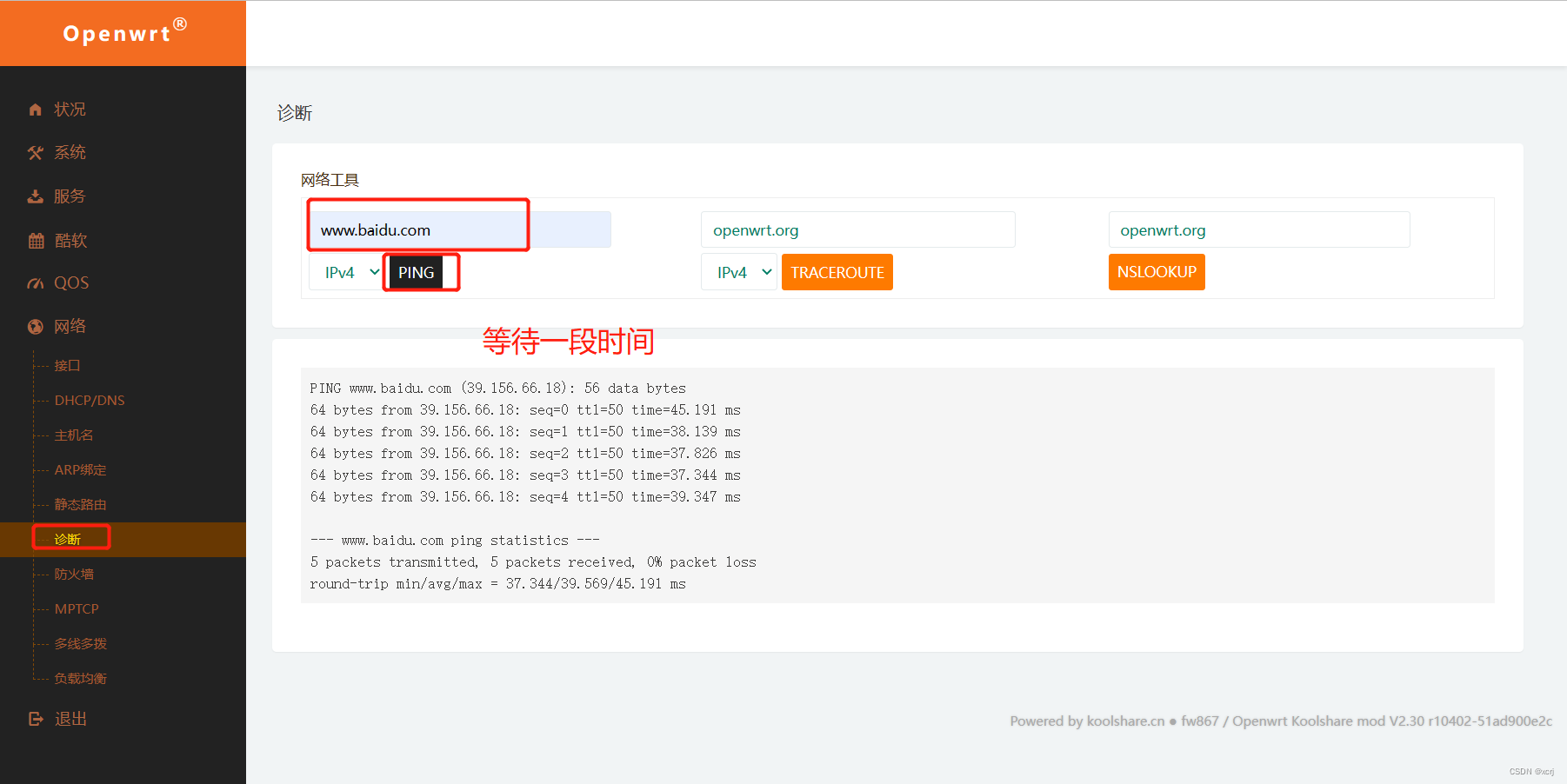Open MPTCP settings page
This screenshot has height=784, width=1567.
coord(77,609)
